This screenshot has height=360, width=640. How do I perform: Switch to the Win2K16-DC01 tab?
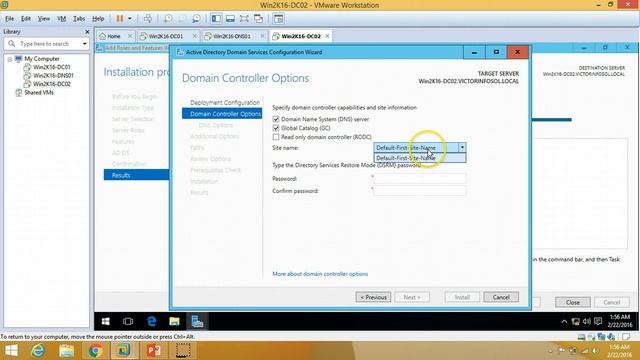click(166, 36)
